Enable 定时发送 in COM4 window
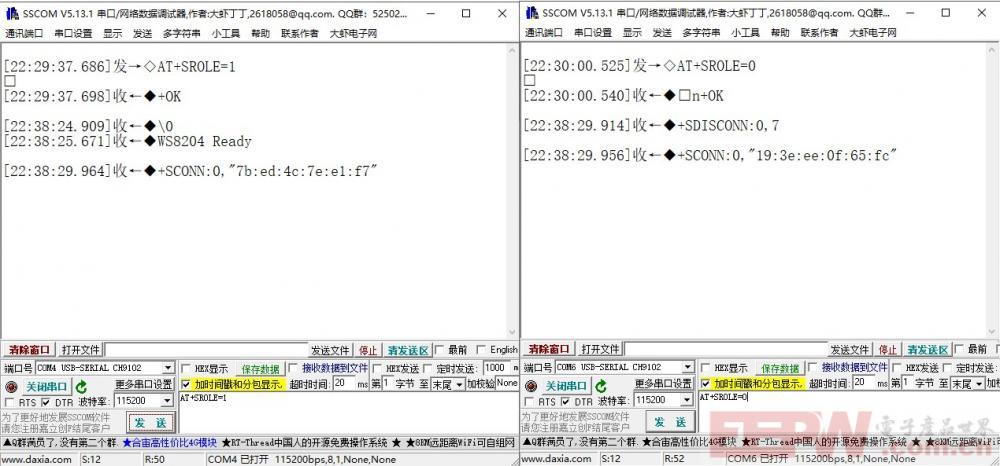This screenshot has height=466, width=1000. pos(429,368)
